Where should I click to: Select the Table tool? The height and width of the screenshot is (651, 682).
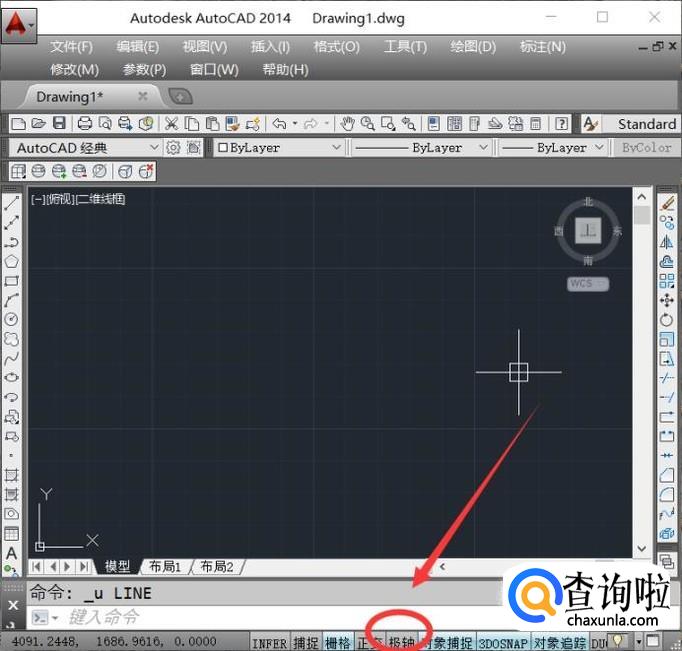tap(12, 533)
